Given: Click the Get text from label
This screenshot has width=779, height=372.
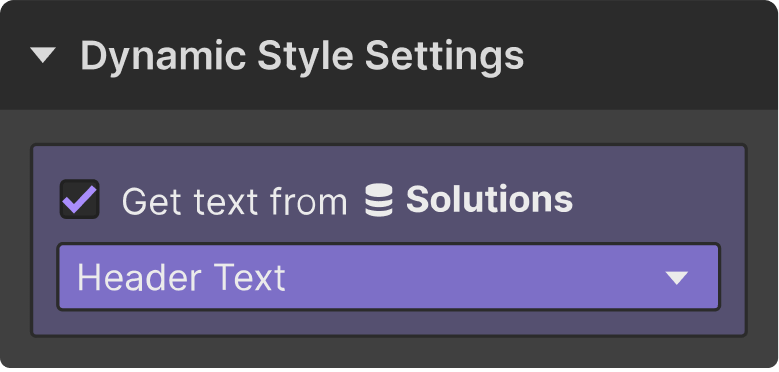Looking at the screenshot, I should coord(234,201).
